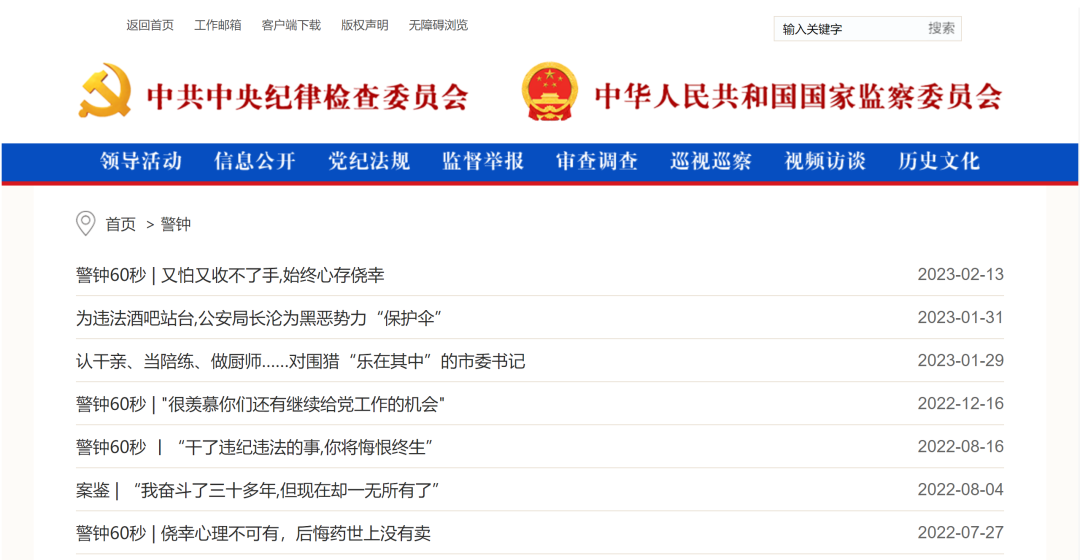Open article 为违法酒吧站台 about 公安局长
Screen dimensions: 1080x560
[x=259, y=318]
